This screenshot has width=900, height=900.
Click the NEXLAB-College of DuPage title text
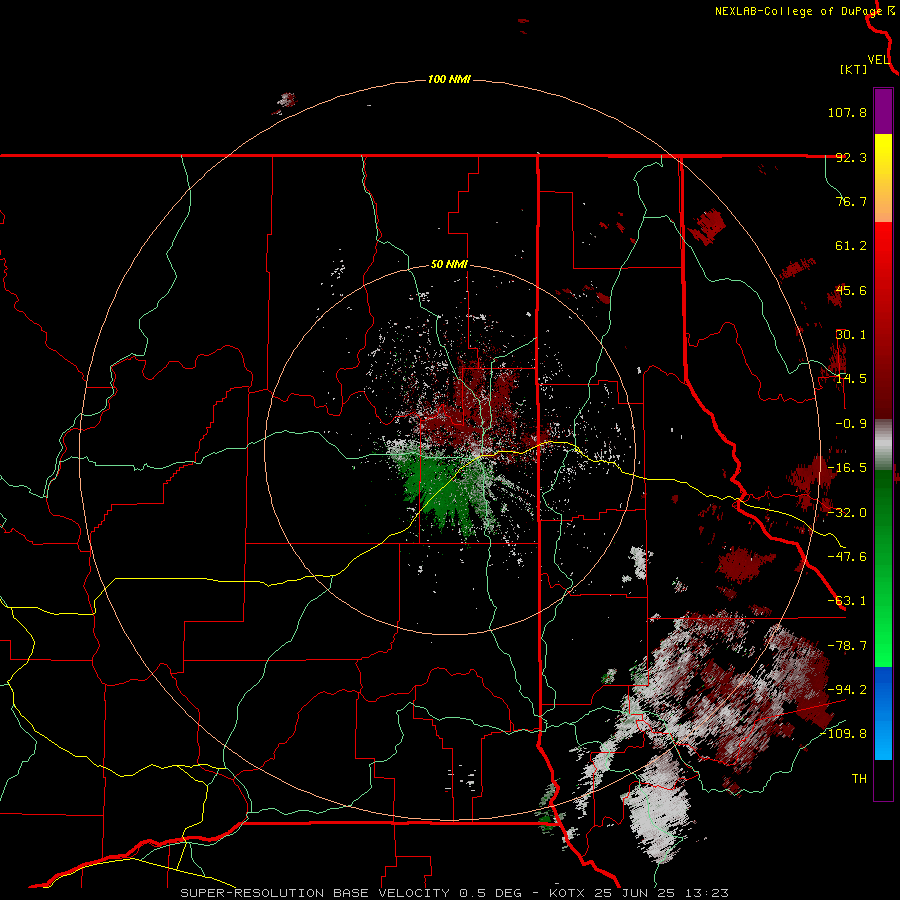point(798,11)
